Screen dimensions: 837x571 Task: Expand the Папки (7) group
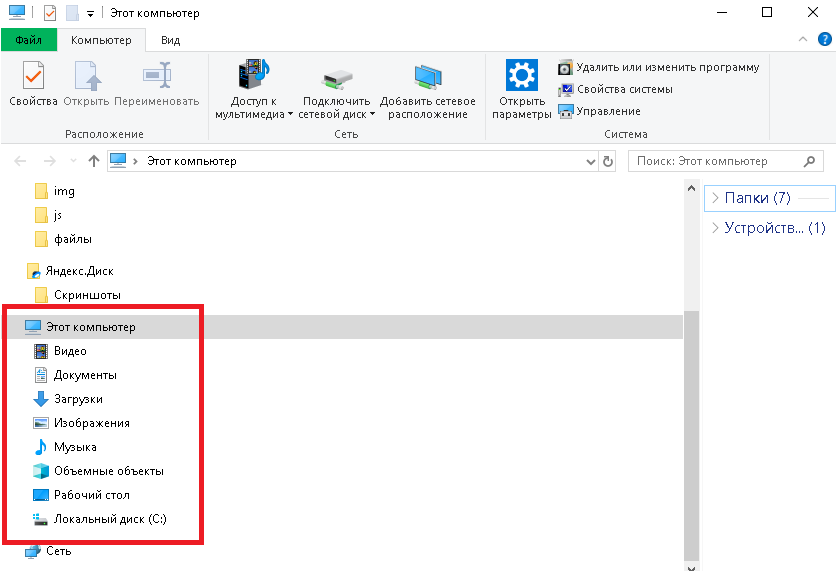[x=716, y=198]
